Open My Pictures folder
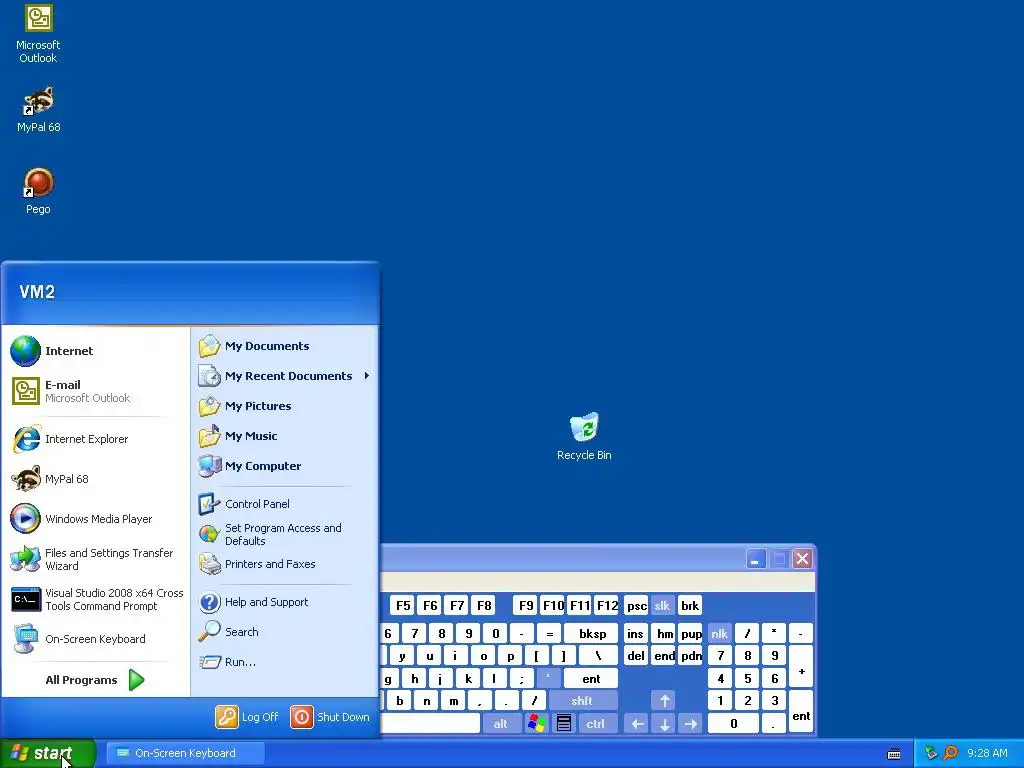This screenshot has width=1024, height=768. tap(284, 406)
